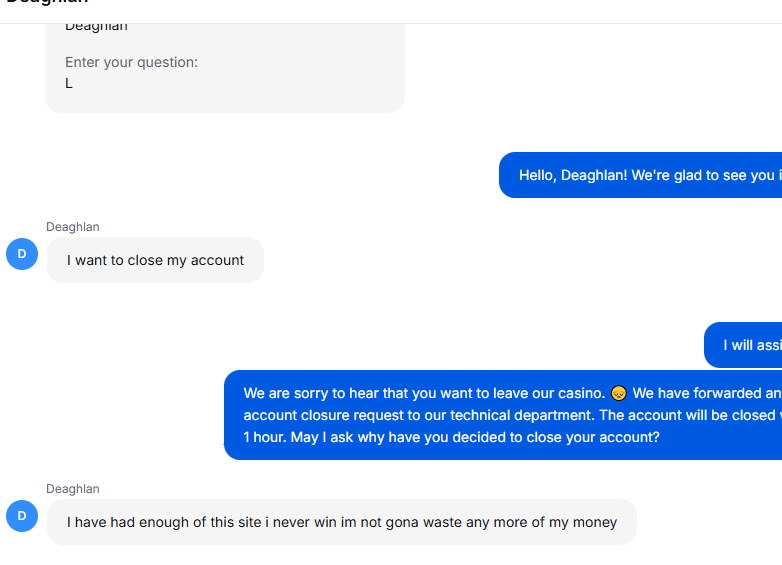
Task: Click the 'Enter your question:' label
Action: click(131, 62)
